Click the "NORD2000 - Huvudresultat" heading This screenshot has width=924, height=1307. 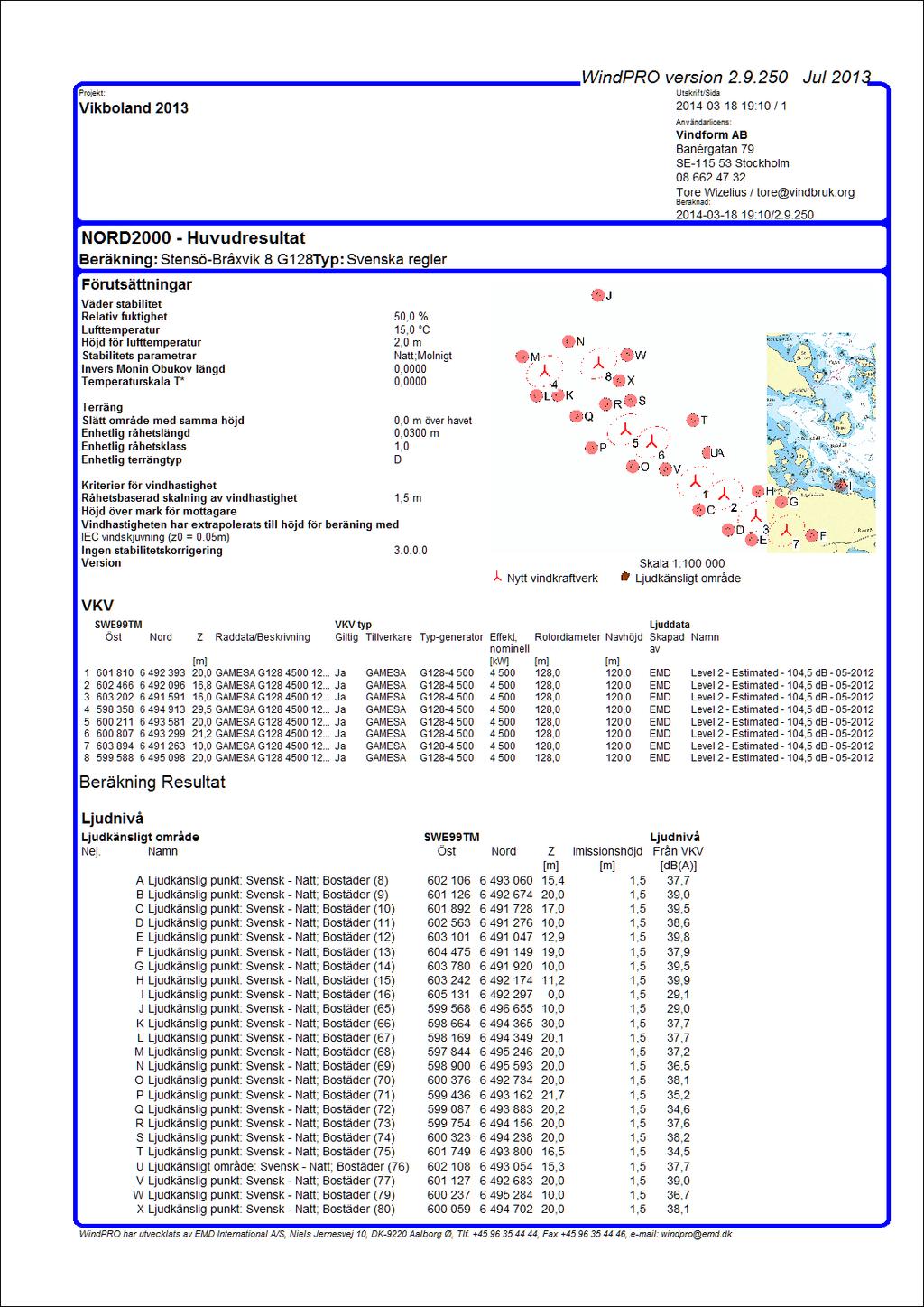click(193, 238)
